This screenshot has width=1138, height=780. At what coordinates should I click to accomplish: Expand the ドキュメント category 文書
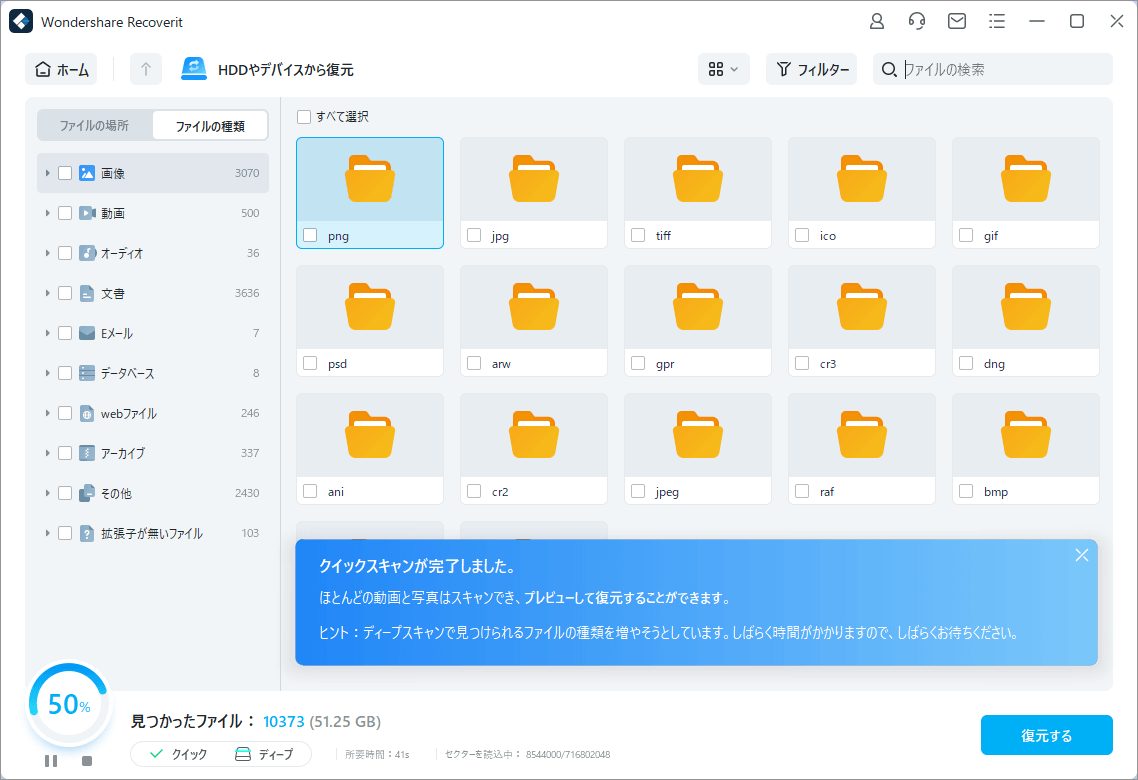point(47,293)
